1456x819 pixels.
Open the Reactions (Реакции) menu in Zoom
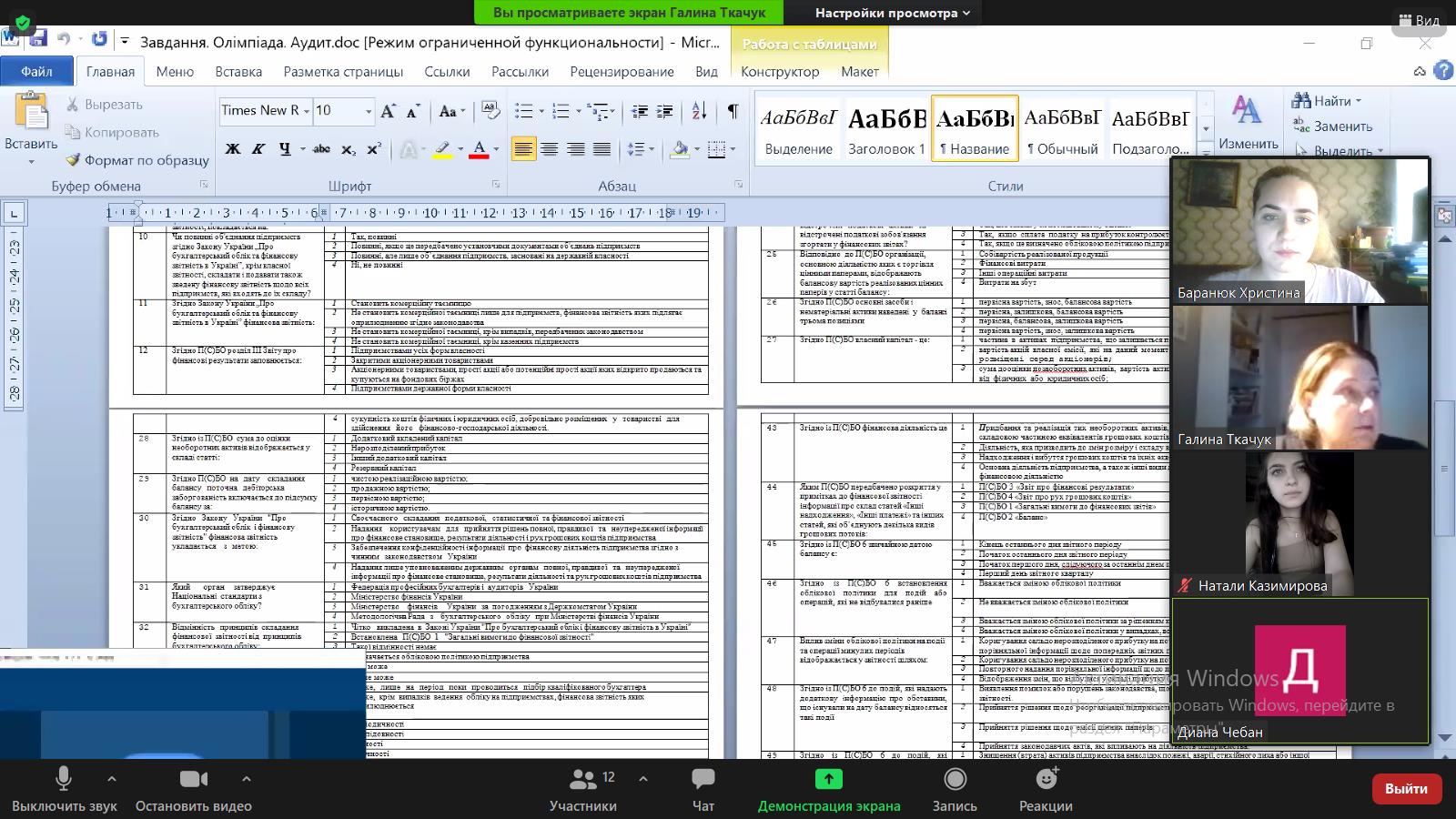click(x=1046, y=789)
